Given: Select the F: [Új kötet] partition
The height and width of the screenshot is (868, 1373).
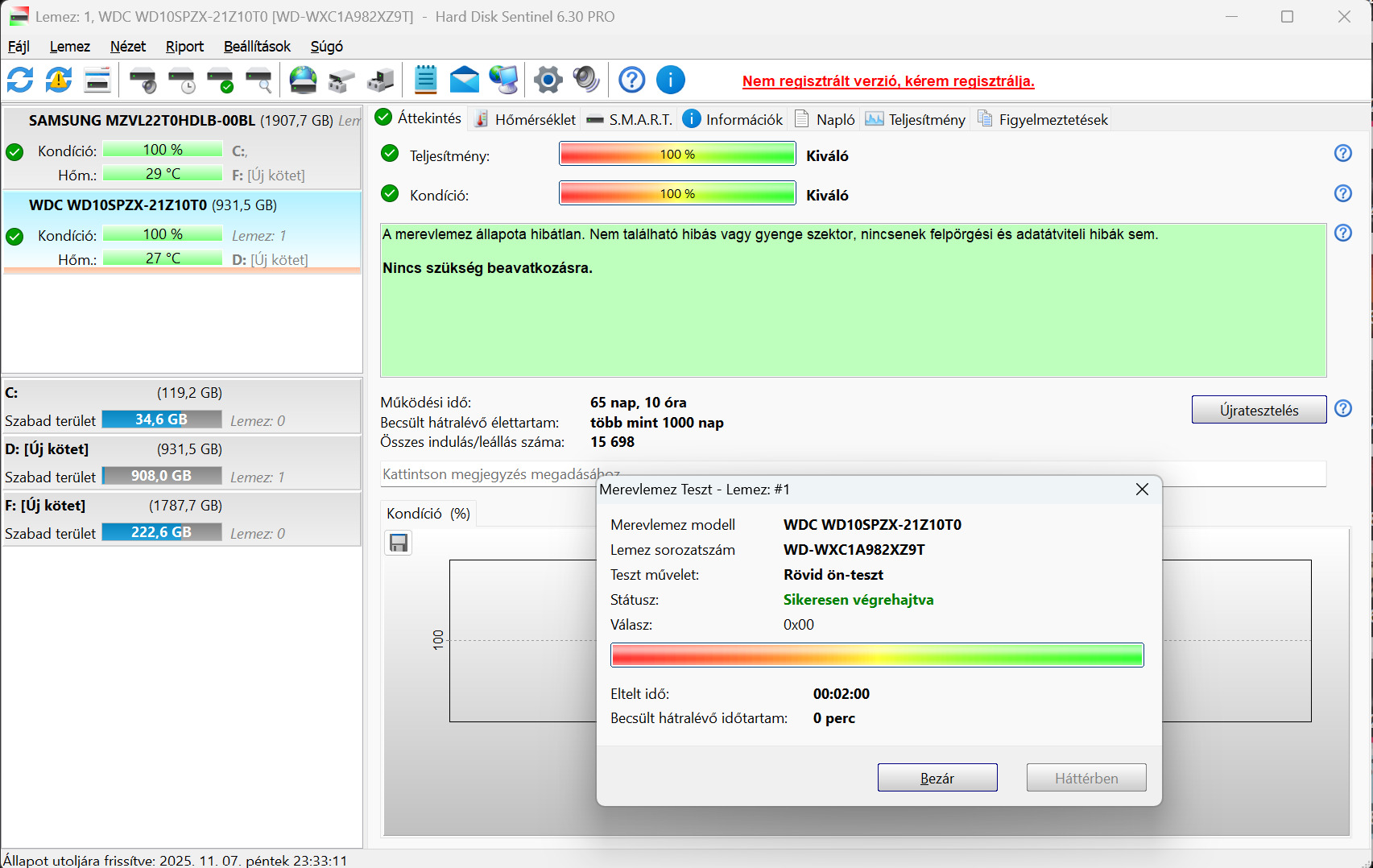Looking at the screenshot, I should (x=182, y=519).
